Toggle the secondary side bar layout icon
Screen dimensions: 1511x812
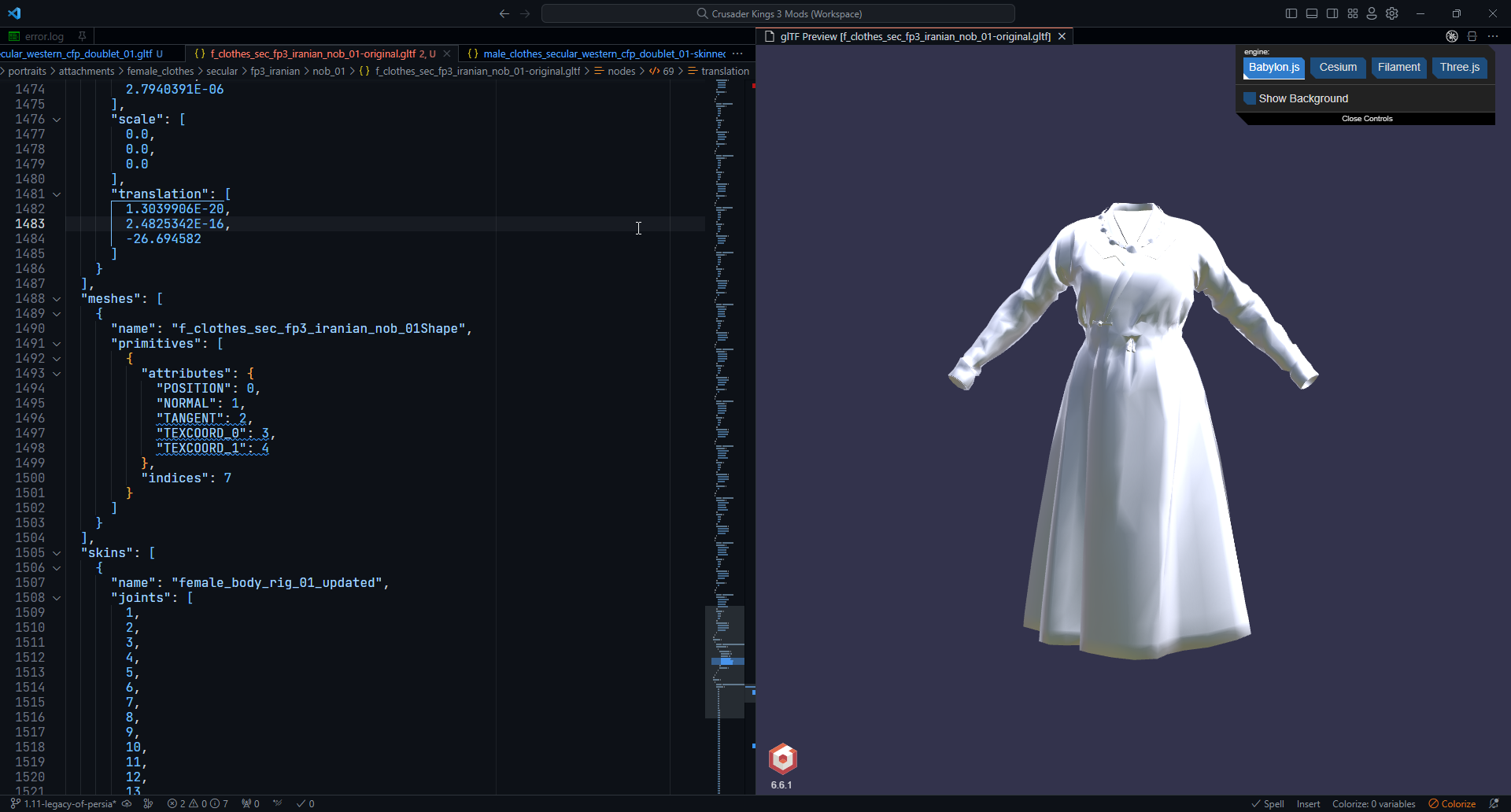coord(1332,13)
